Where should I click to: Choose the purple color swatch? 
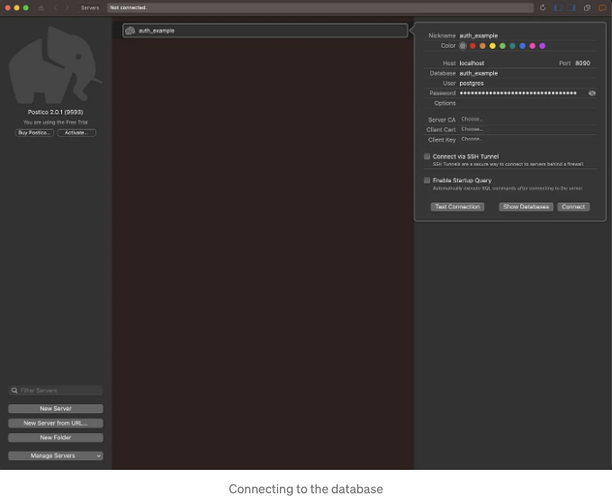click(x=543, y=46)
